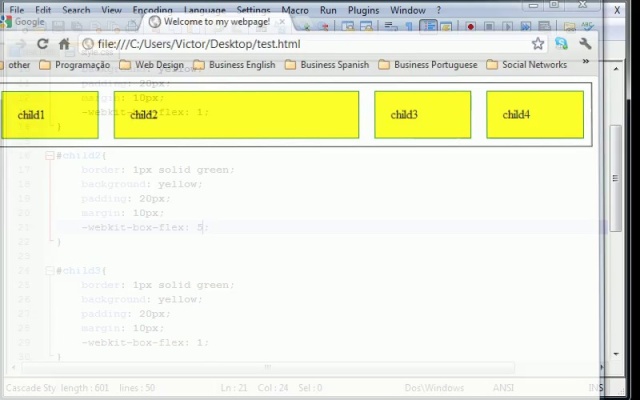The height and width of the screenshot is (400, 640).
Task: Open the Run menu in Notepad++
Action: [x=328, y=10]
